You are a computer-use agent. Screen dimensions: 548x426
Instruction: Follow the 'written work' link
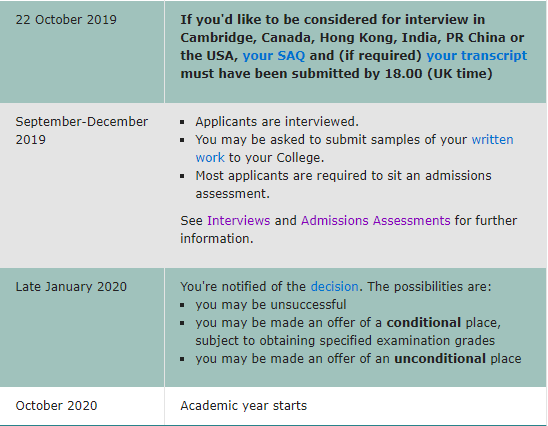492,140
